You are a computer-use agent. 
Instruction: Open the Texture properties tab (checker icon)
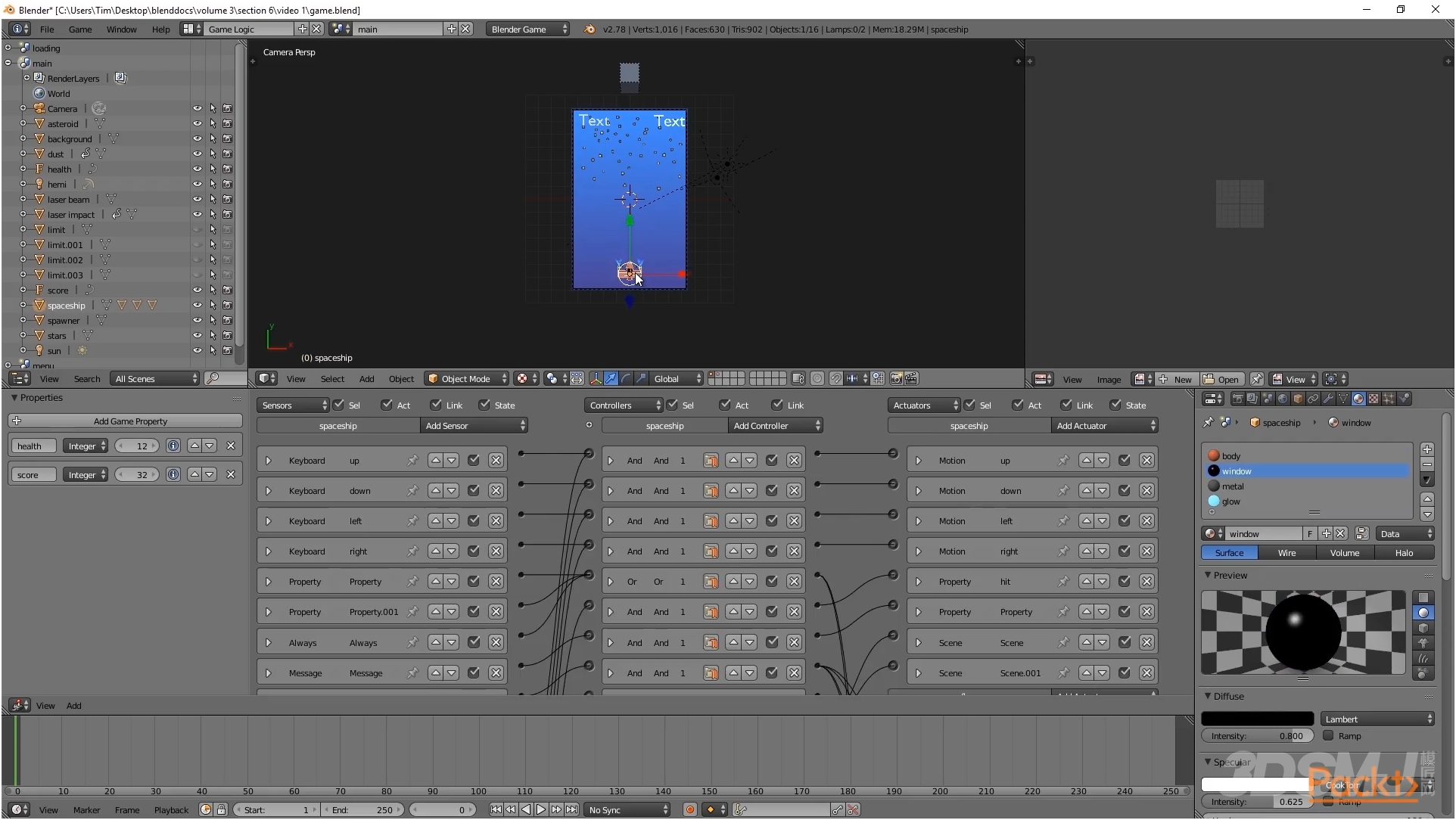tap(1374, 399)
